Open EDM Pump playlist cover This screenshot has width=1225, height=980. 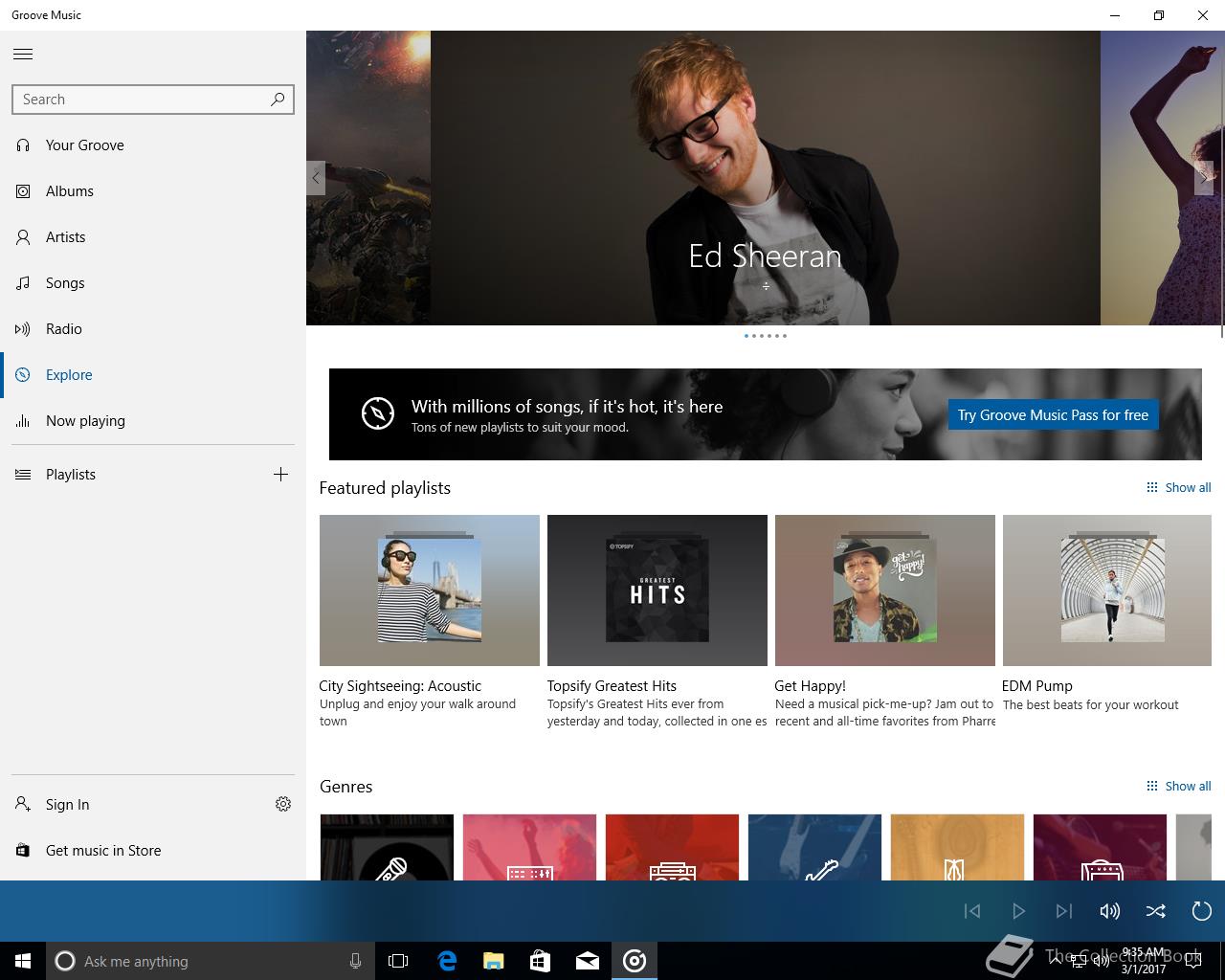1107,590
